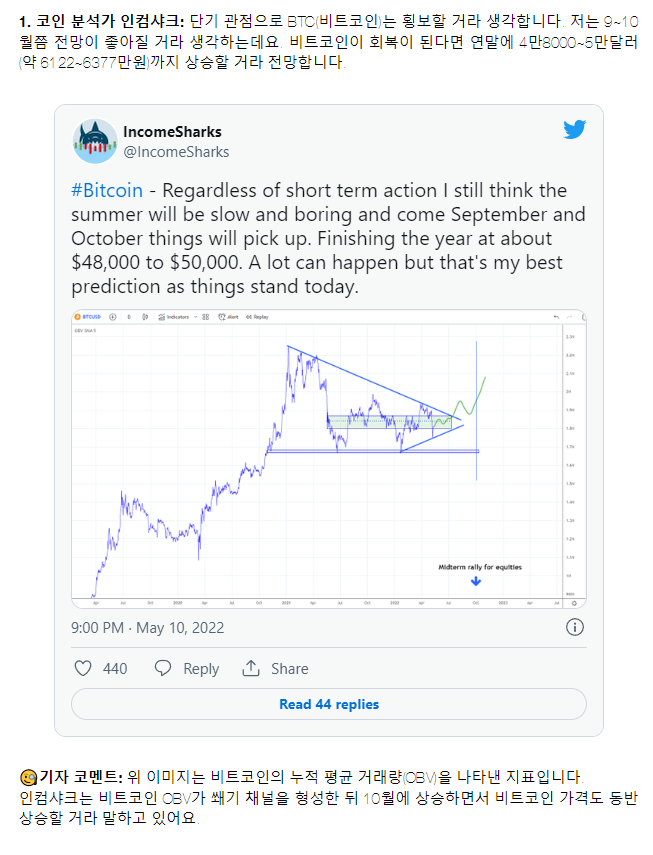Image resolution: width=653 pixels, height=855 pixels.
Task: Click the Reply text label
Action: 201,669
